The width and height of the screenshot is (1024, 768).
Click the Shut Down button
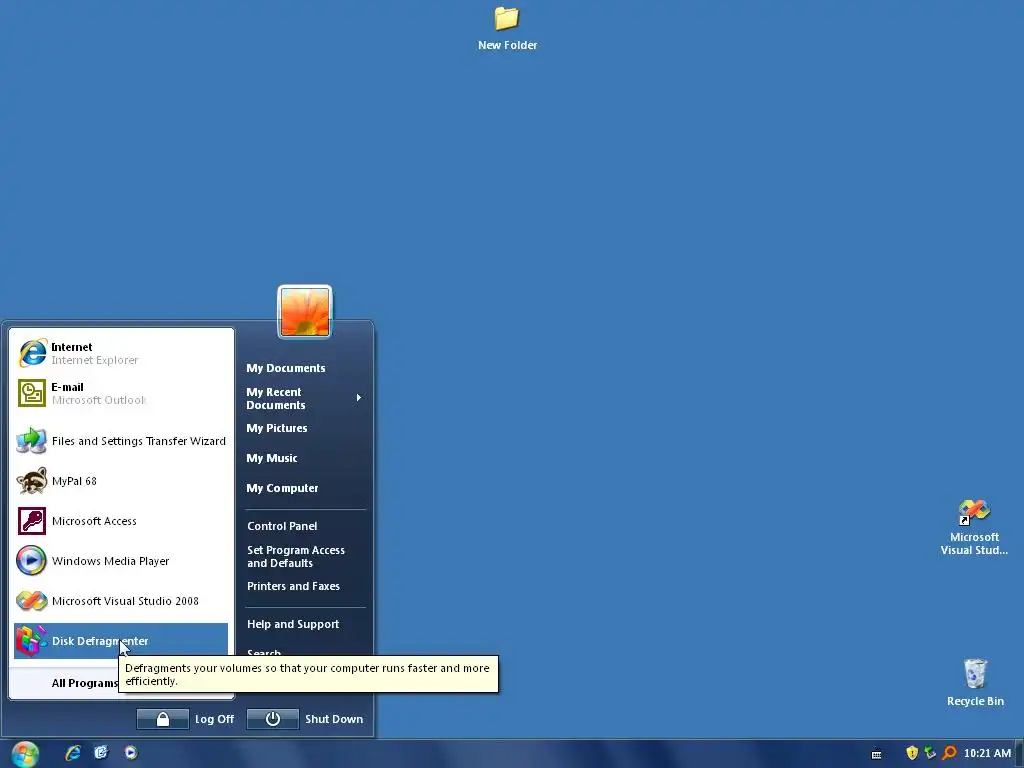[x=306, y=719]
